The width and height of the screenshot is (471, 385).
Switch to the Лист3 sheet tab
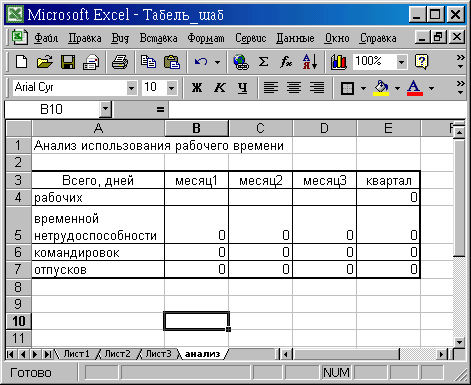click(158, 354)
